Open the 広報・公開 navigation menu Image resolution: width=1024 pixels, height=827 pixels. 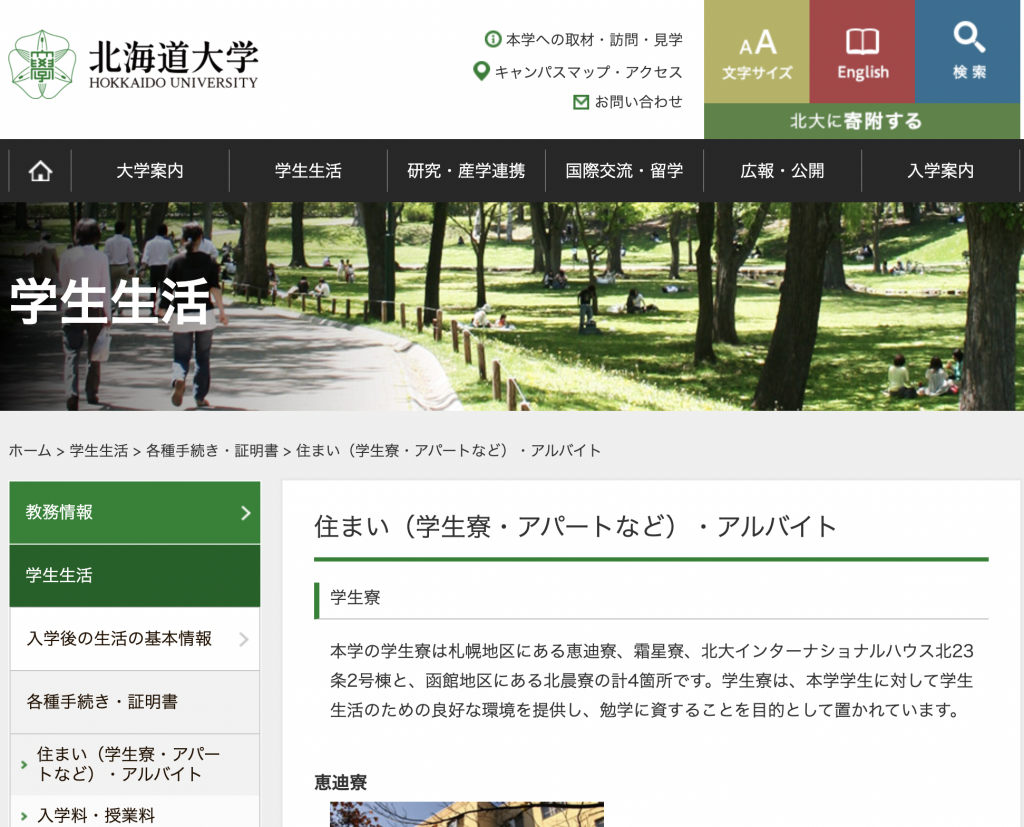pyautogui.click(x=782, y=171)
